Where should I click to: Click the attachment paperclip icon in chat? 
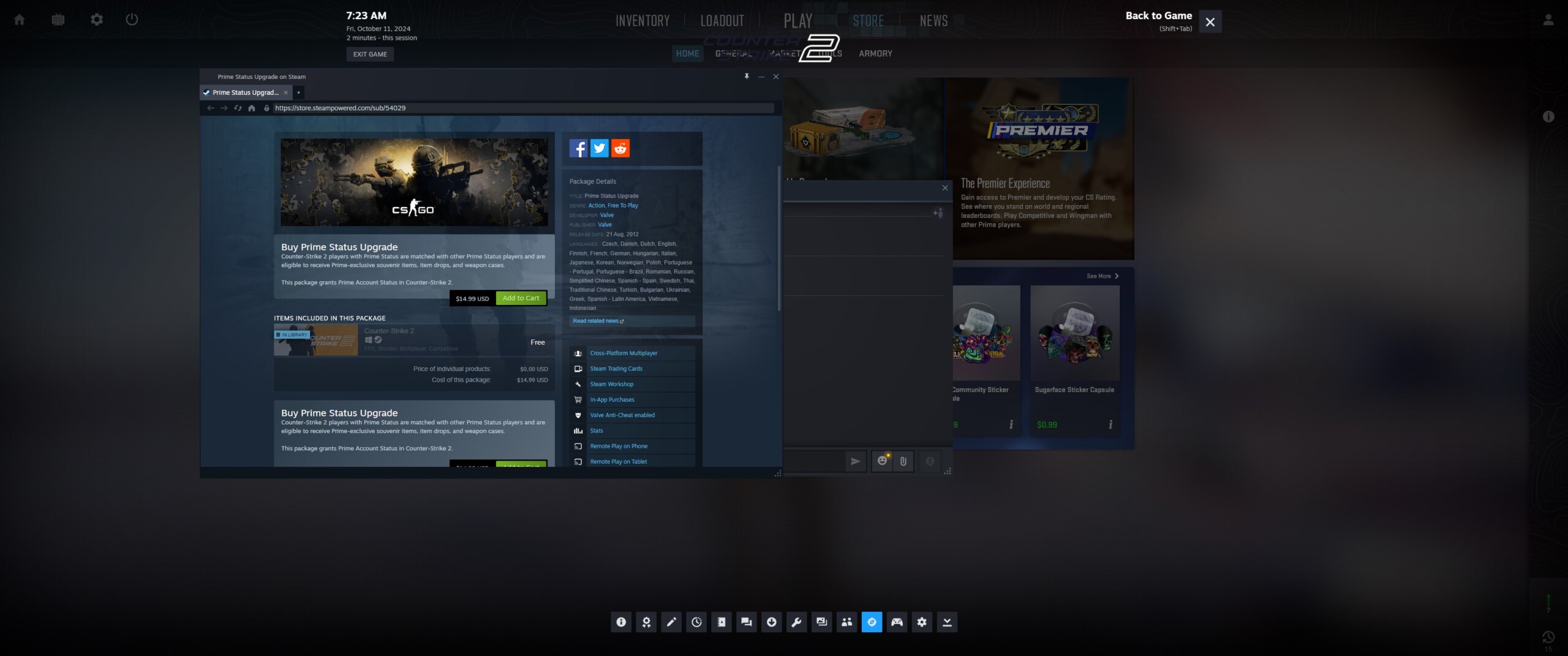[x=903, y=461]
